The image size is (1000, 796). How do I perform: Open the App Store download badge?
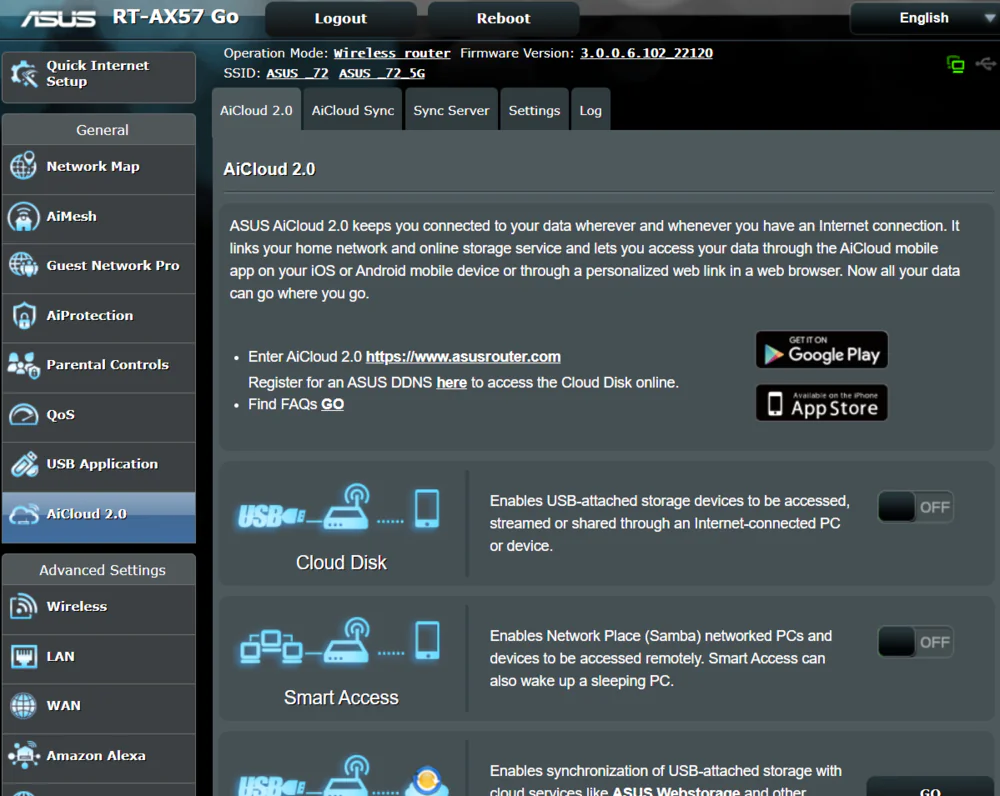(821, 402)
